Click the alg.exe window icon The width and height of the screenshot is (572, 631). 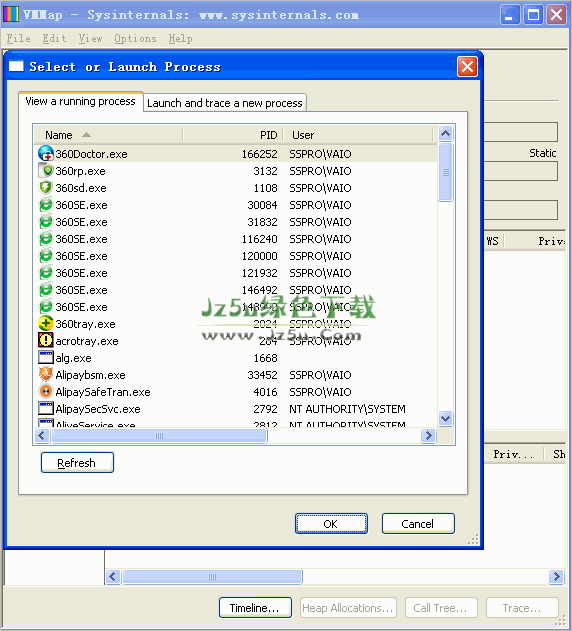pos(46,357)
